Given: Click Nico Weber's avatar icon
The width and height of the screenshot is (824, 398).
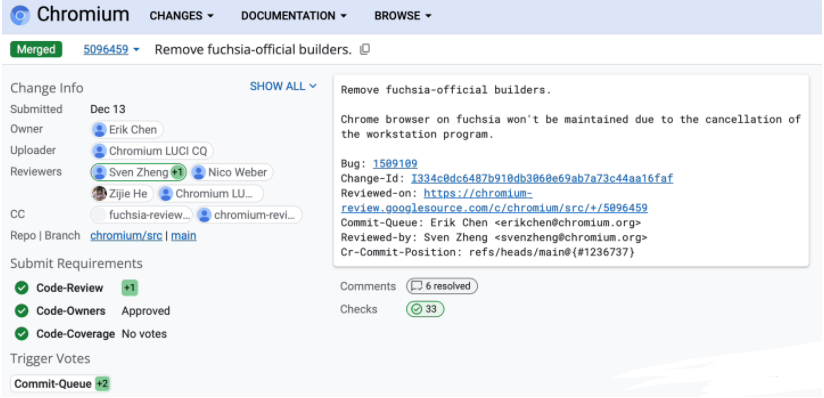Looking at the screenshot, I should (198, 172).
